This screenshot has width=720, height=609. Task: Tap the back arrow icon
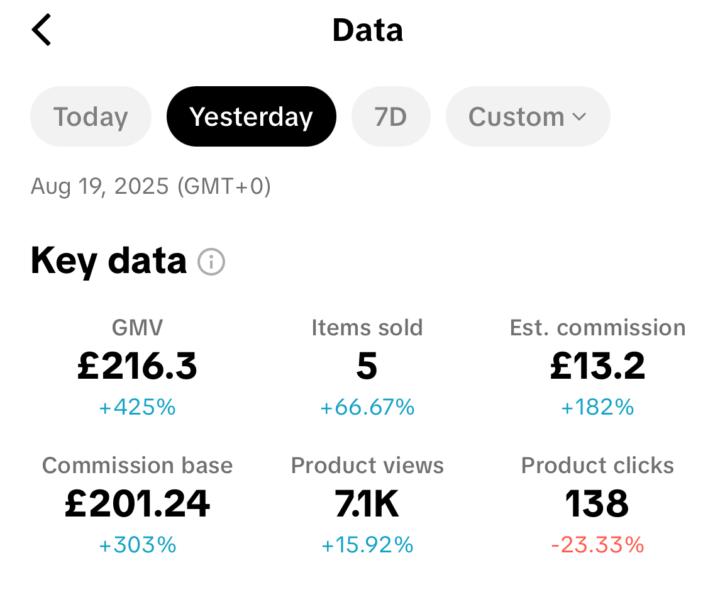(x=42, y=30)
